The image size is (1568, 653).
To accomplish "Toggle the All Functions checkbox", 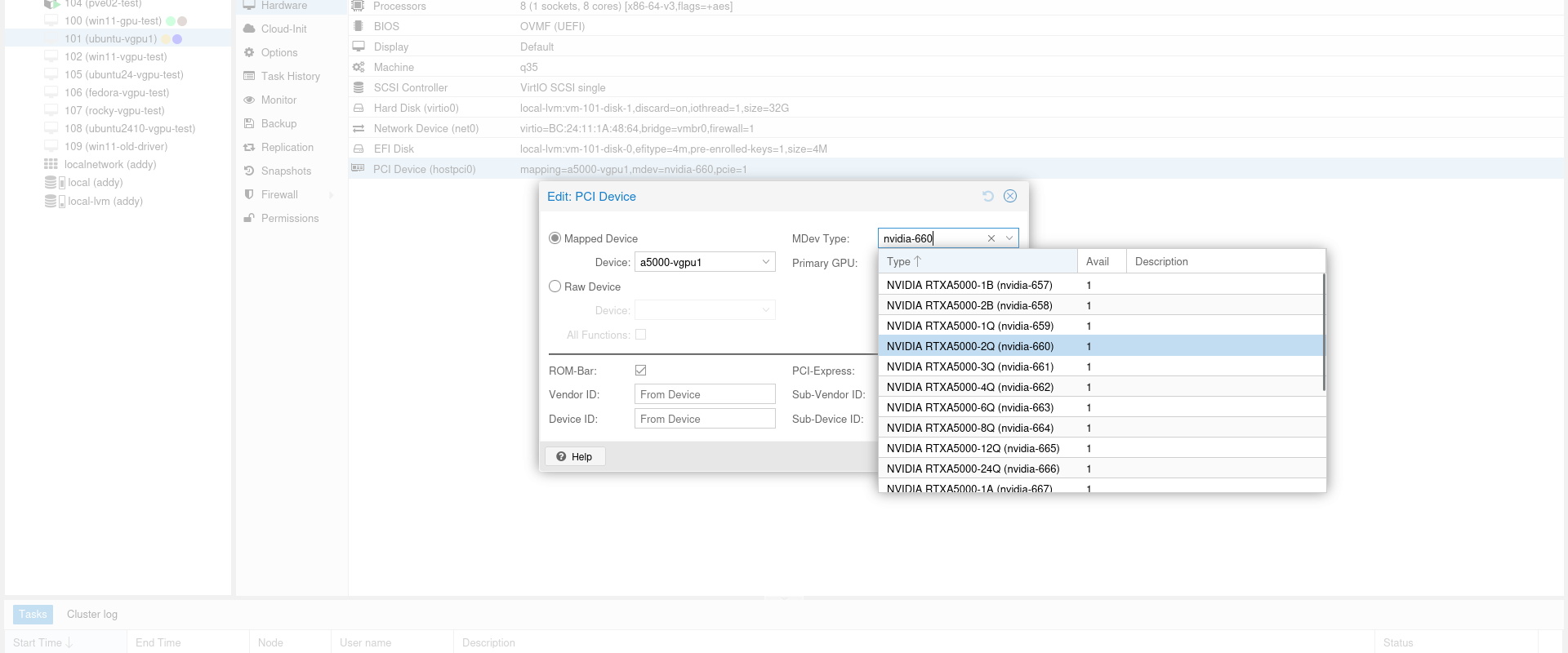I will pyautogui.click(x=641, y=335).
